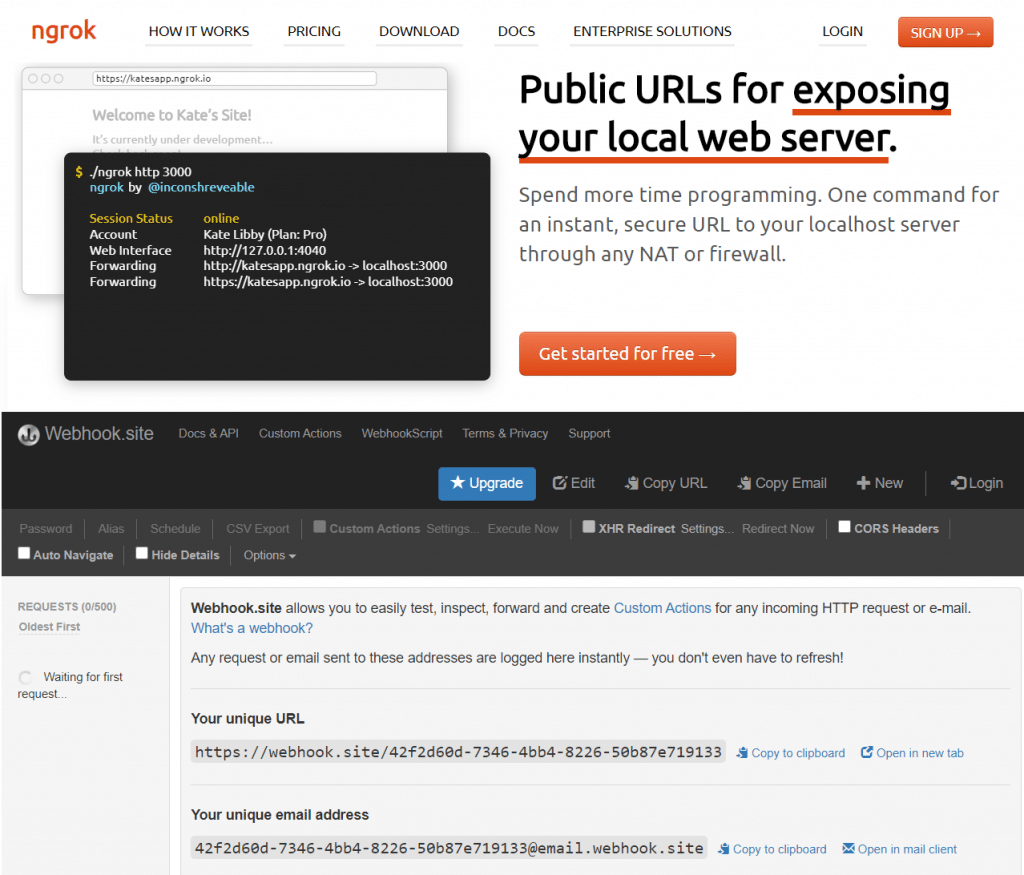Toggle the Auto Navigate checkbox

click(24, 553)
